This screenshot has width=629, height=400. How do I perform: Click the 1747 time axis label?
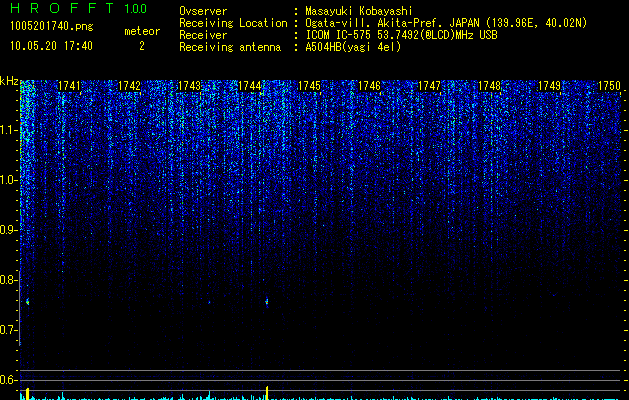[x=429, y=86]
